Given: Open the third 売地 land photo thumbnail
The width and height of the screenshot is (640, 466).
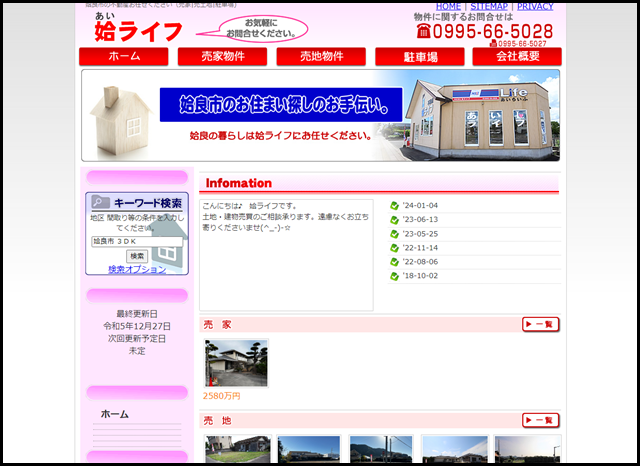Looking at the screenshot, I should (x=381, y=449).
